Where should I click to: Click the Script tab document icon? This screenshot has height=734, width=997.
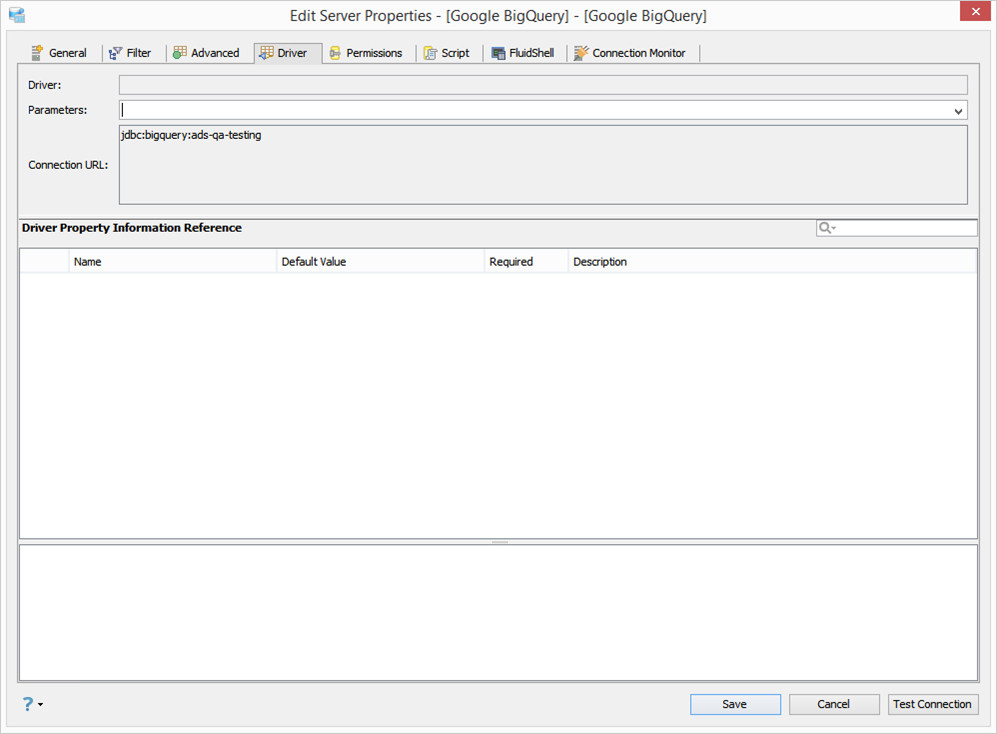click(430, 53)
